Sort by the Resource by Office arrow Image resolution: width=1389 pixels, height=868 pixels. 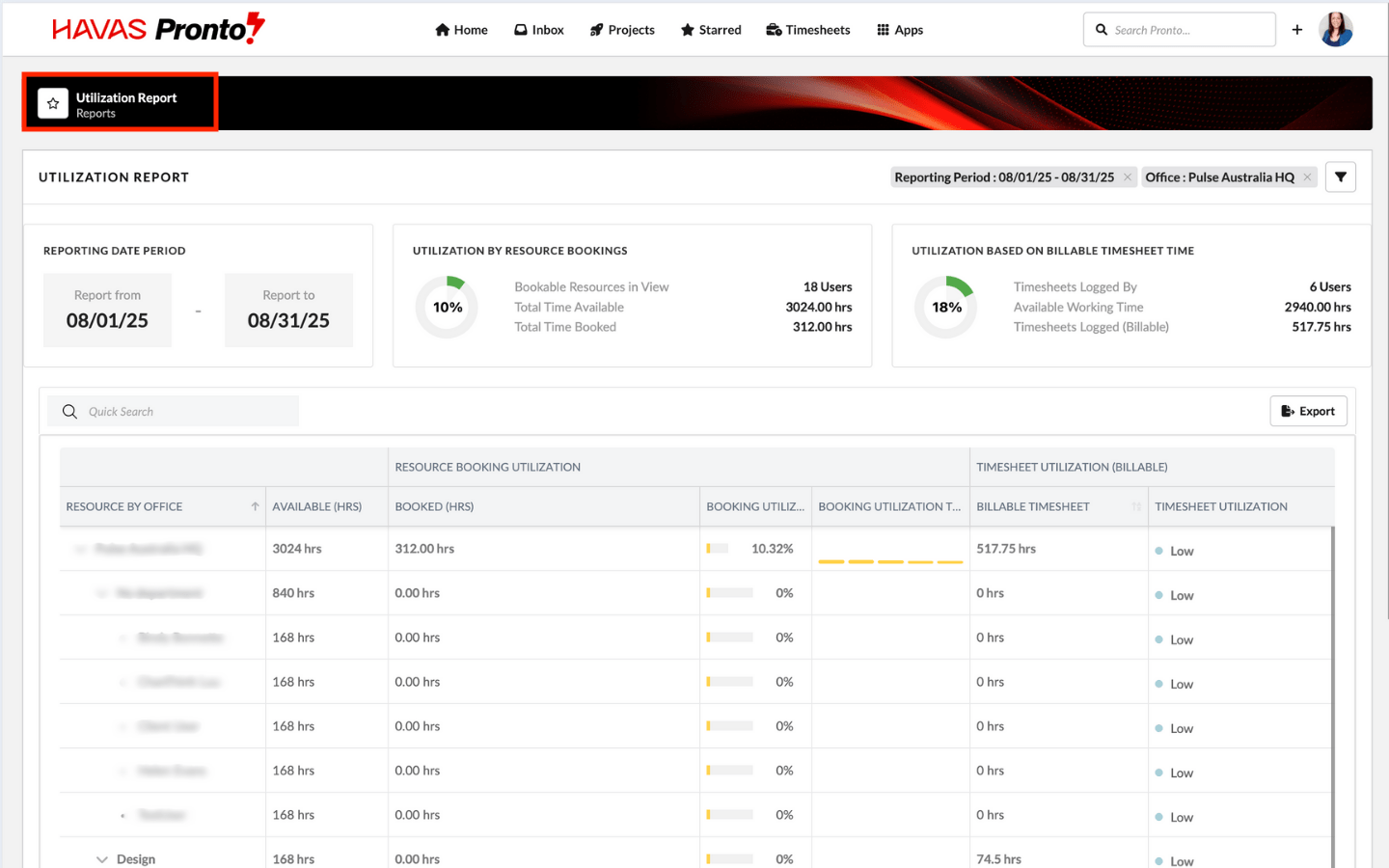coord(255,506)
